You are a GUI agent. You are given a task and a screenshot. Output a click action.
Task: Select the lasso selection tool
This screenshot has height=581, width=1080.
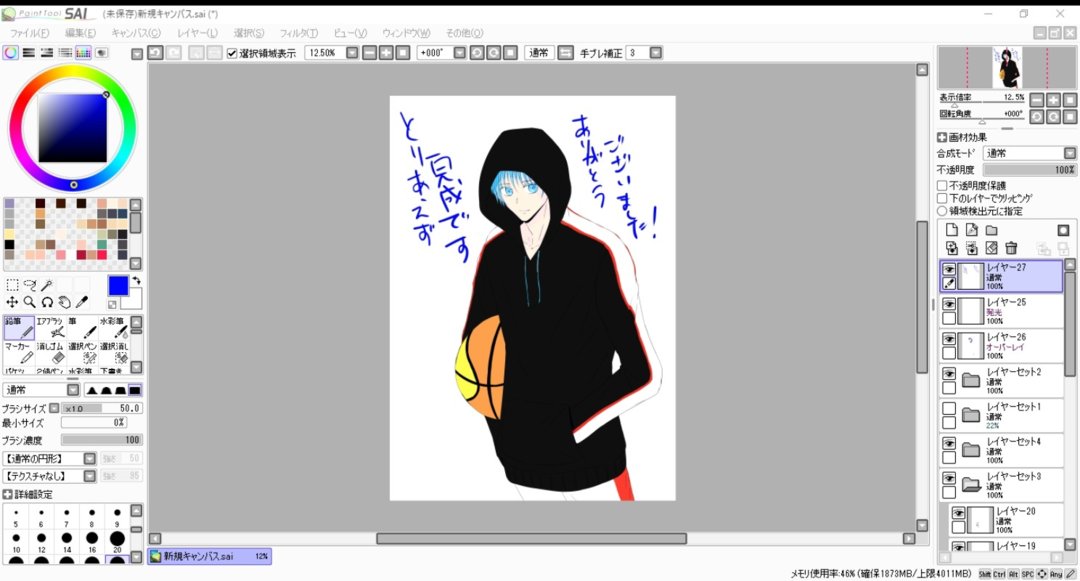[30, 285]
